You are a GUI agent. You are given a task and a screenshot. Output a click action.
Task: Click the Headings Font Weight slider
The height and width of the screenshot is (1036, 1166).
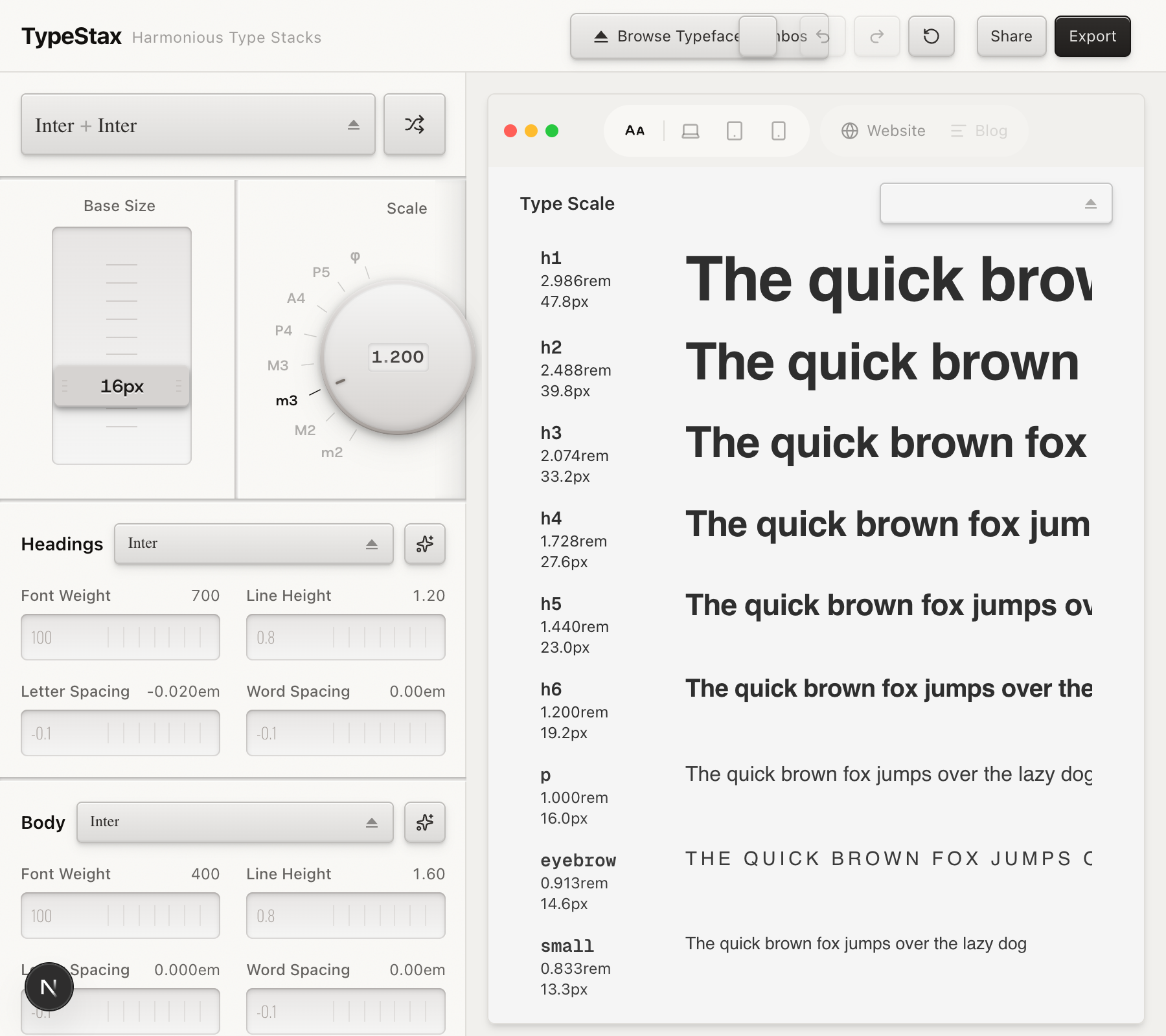click(120, 637)
